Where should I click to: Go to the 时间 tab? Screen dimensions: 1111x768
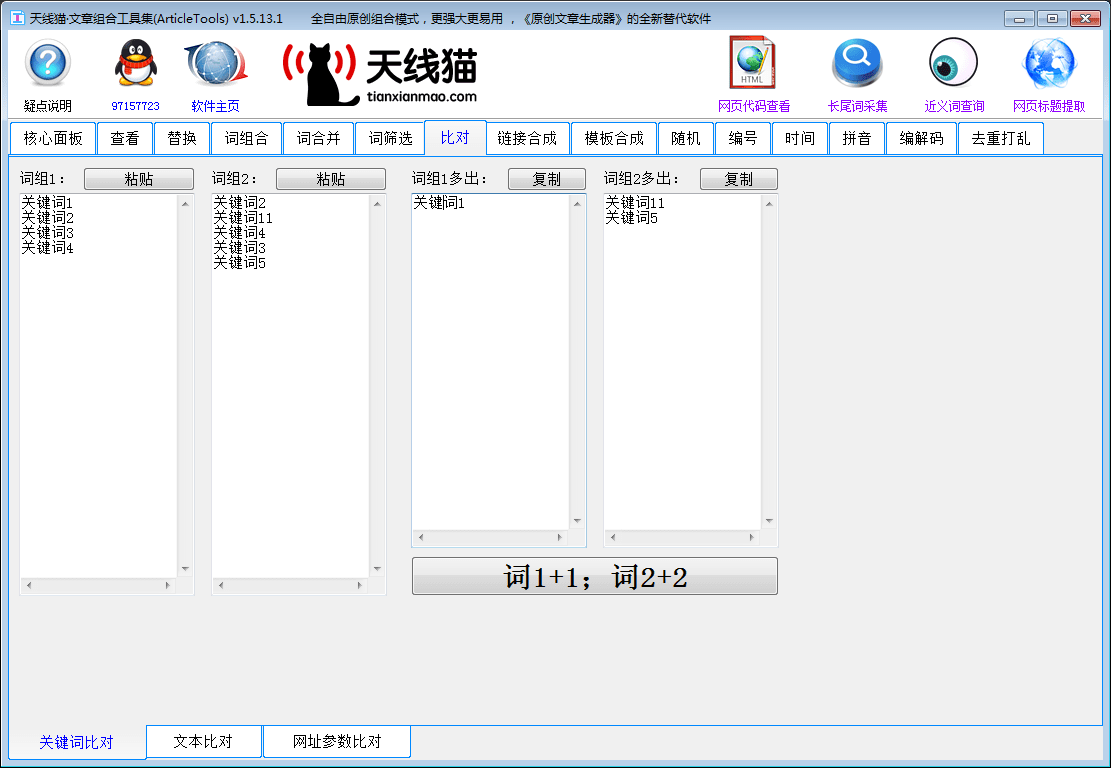click(x=800, y=138)
